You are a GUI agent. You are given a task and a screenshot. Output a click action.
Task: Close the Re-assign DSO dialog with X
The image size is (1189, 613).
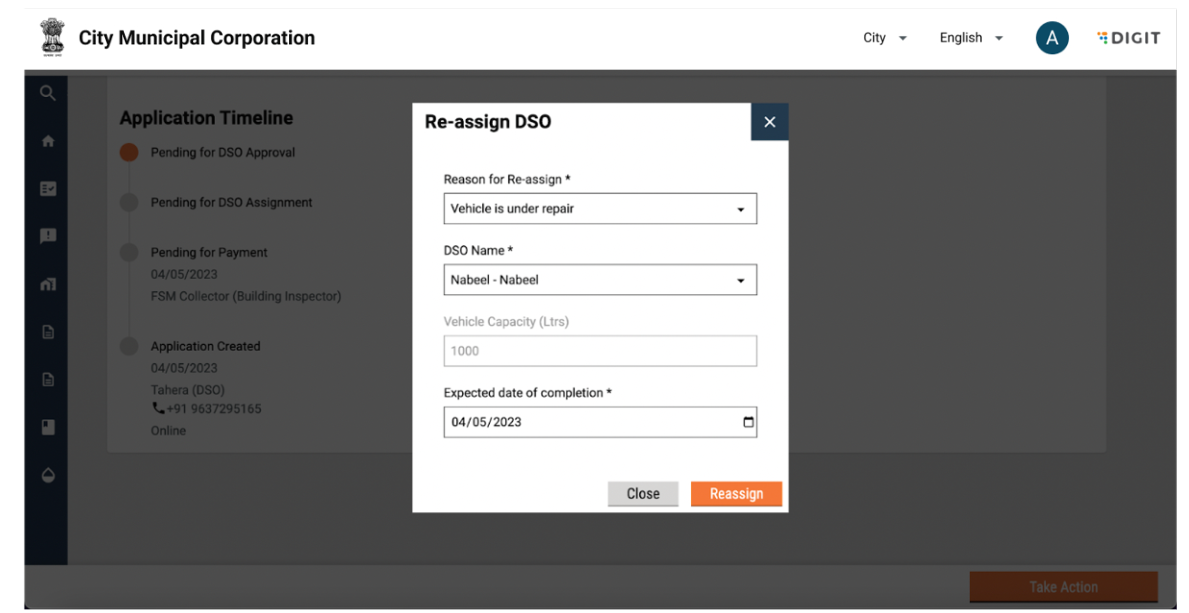point(769,122)
